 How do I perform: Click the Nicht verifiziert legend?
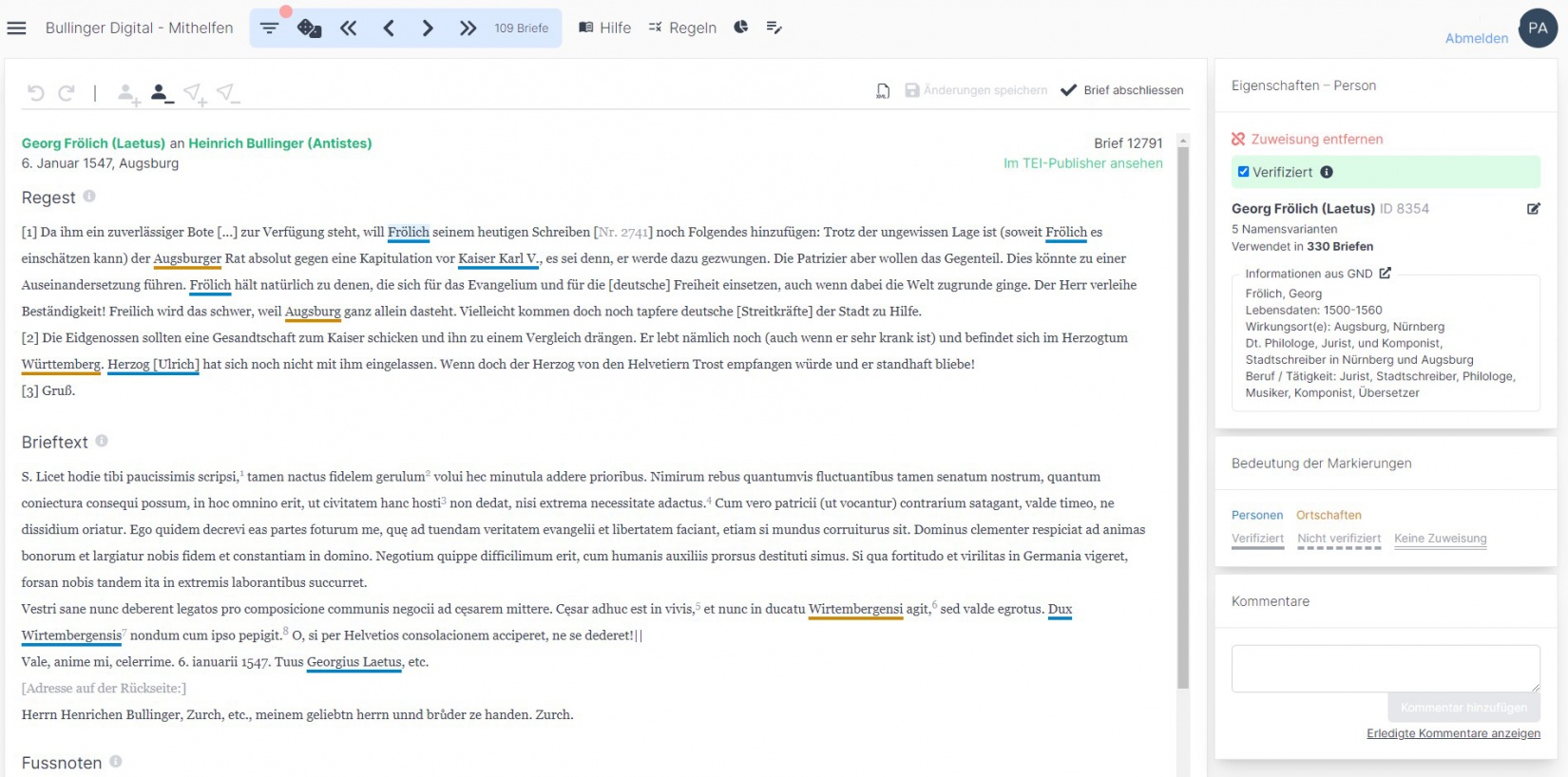[1339, 539]
